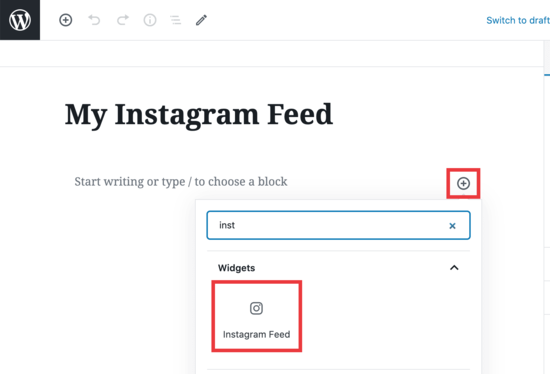Click the Instagram camera glyph icon
This screenshot has height=374, width=550.
(x=256, y=308)
